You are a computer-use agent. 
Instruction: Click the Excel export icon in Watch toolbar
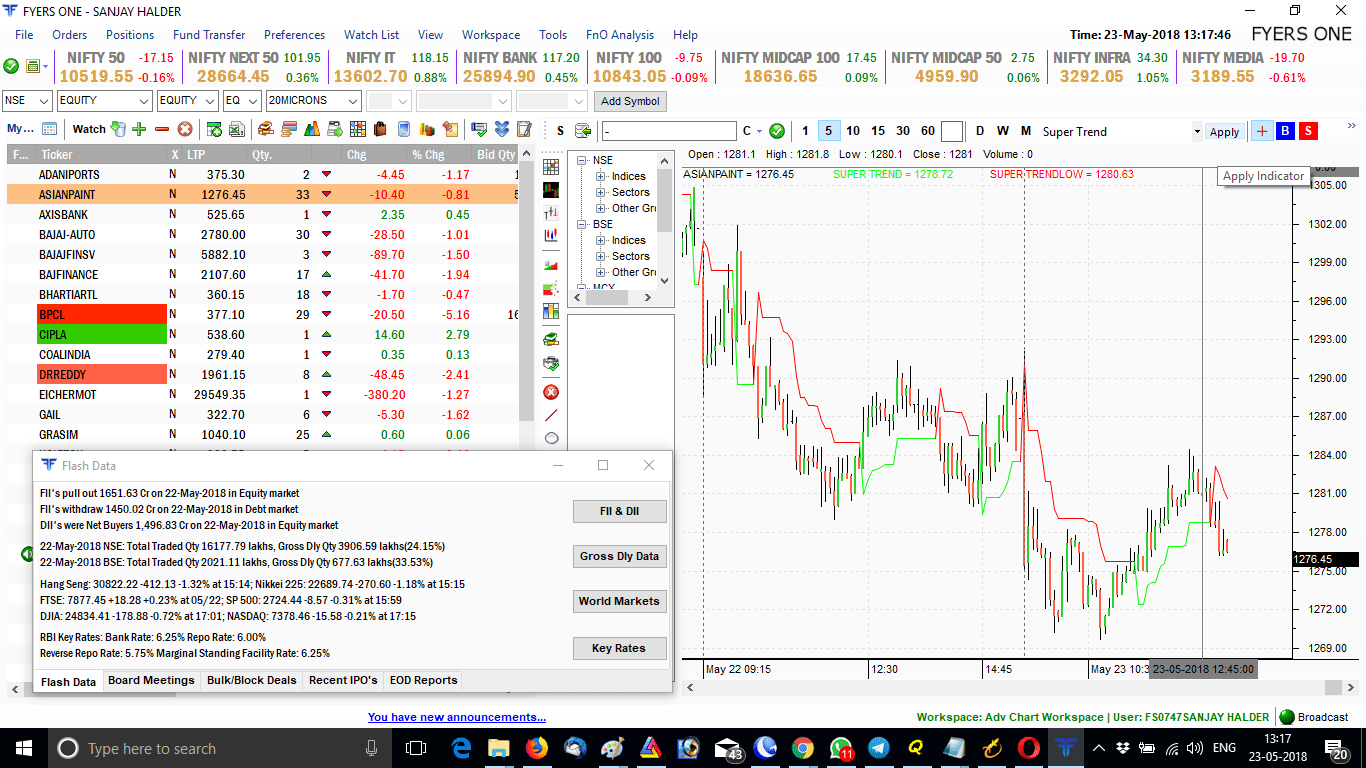[x=237, y=129]
